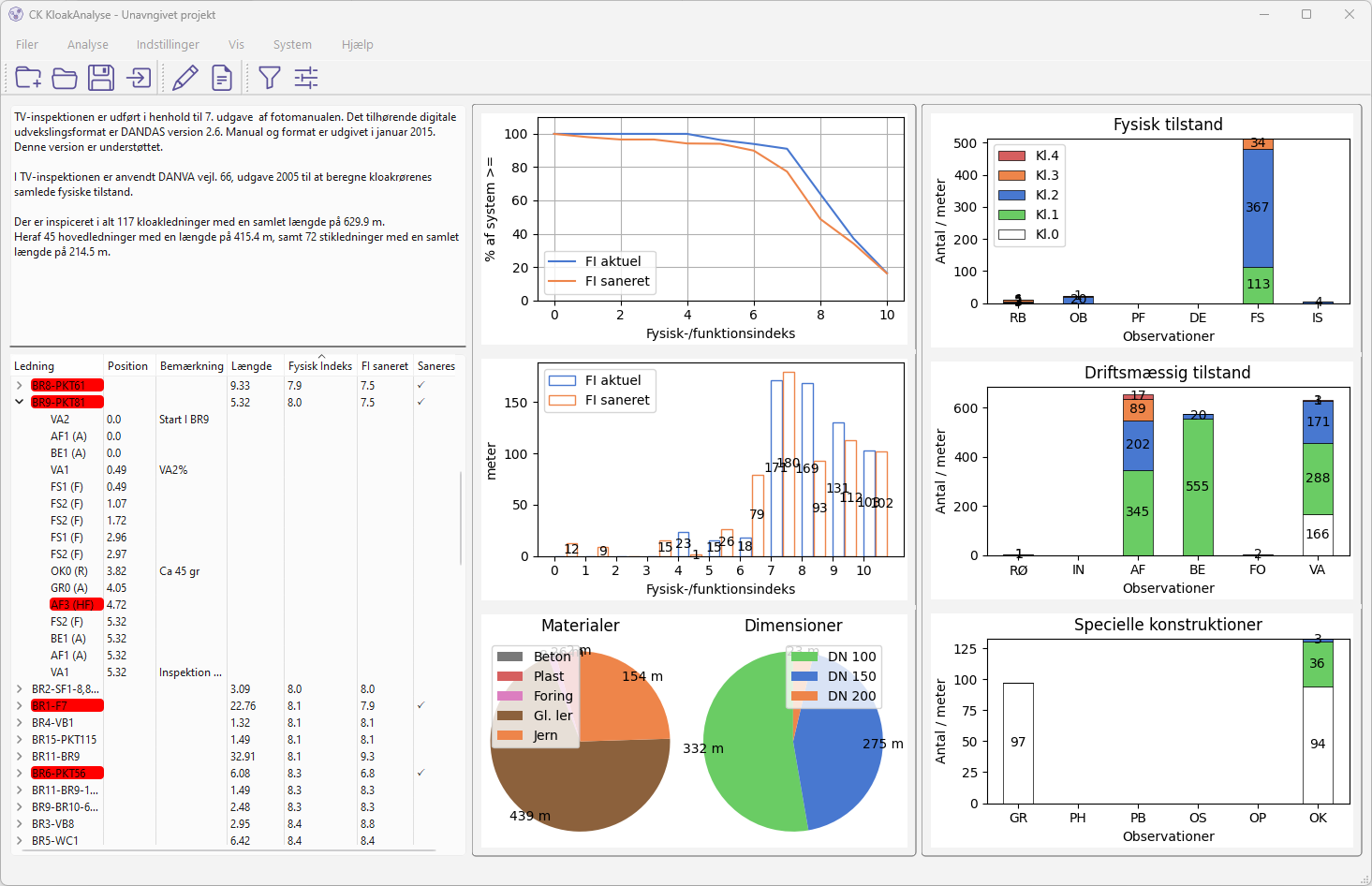Save the project with the floppy disk icon
The width and height of the screenshot is (1372, 886).
101,78
